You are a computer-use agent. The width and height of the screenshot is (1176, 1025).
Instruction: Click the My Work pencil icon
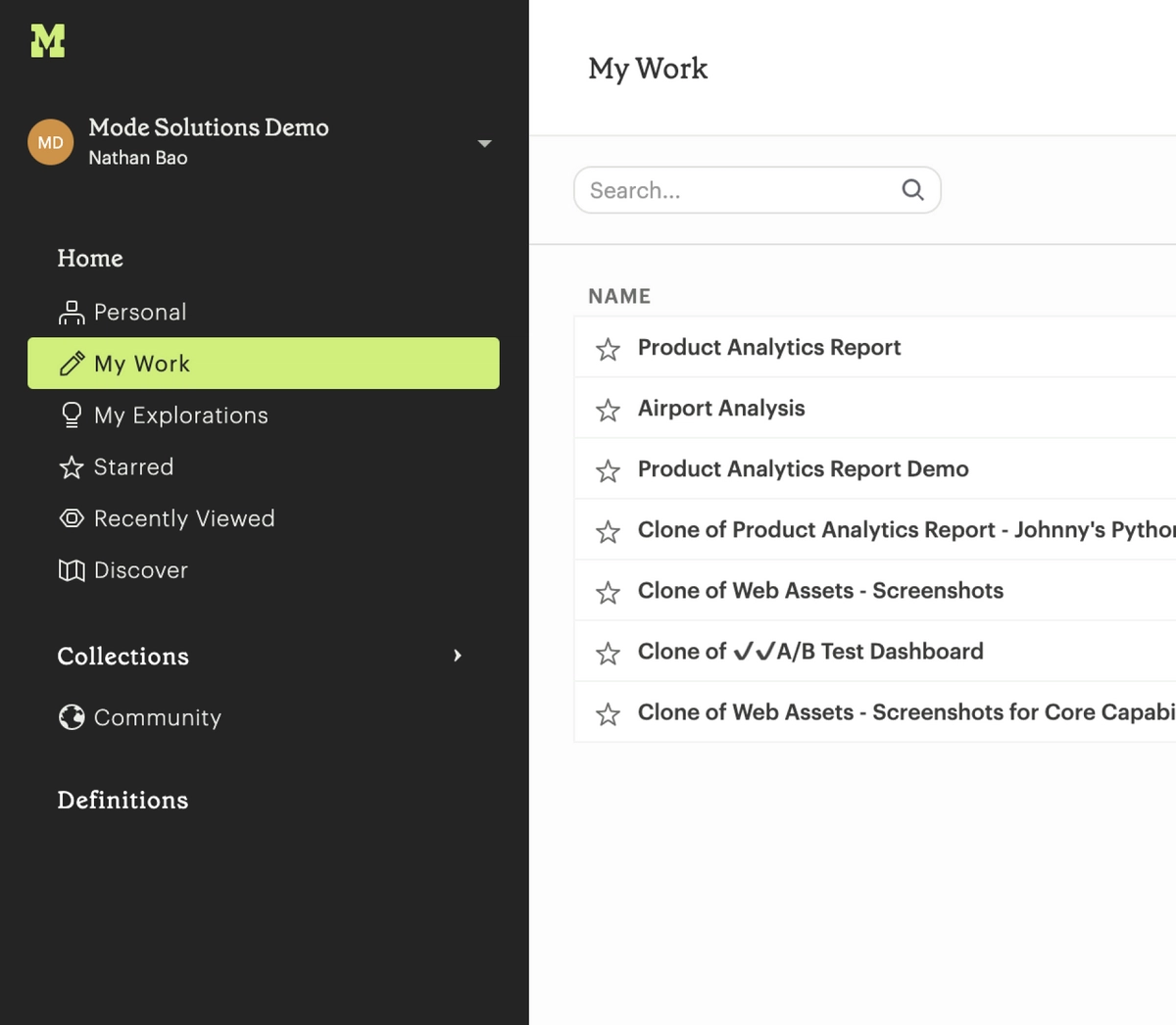(72, 364)
